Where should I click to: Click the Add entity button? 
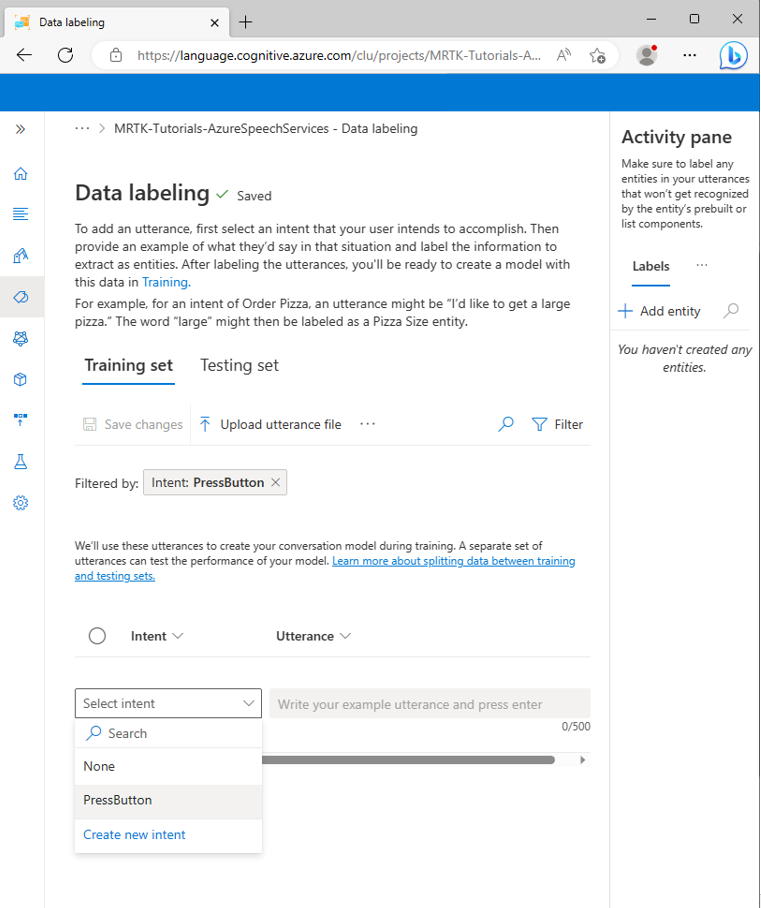658,311
